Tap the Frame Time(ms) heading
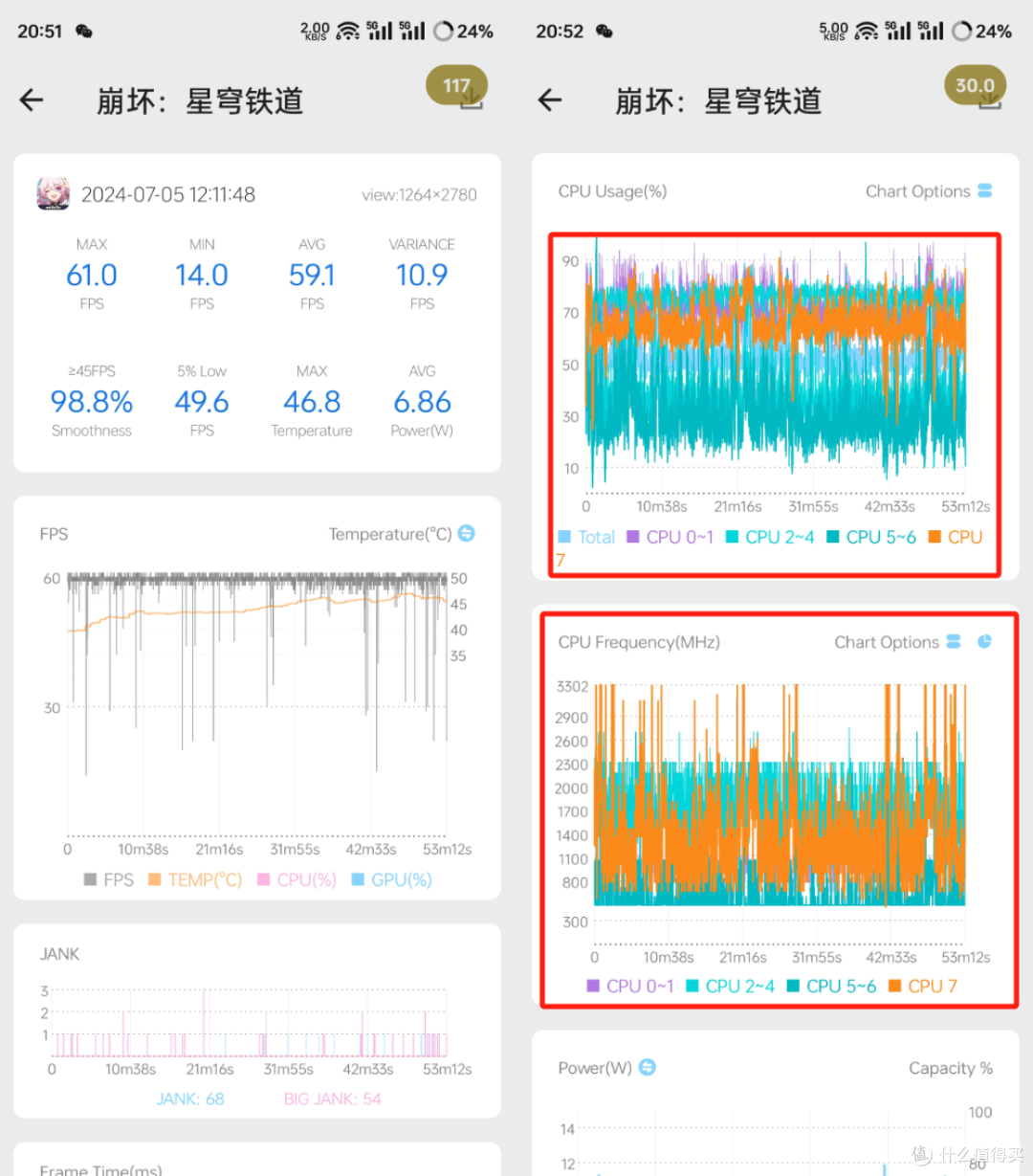 pyautogui.click(x=100, y=1169)
